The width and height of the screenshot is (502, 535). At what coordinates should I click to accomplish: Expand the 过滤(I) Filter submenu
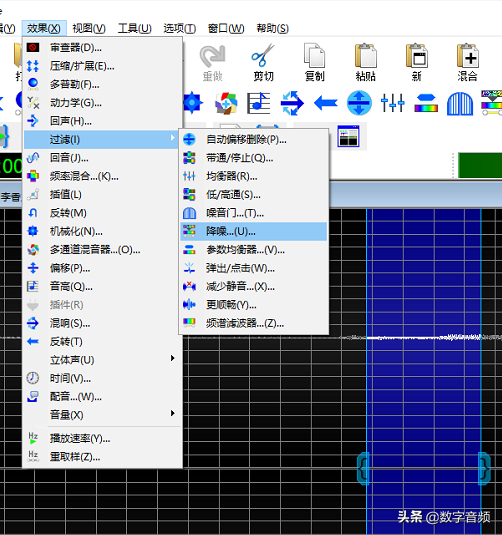point(101,140)
